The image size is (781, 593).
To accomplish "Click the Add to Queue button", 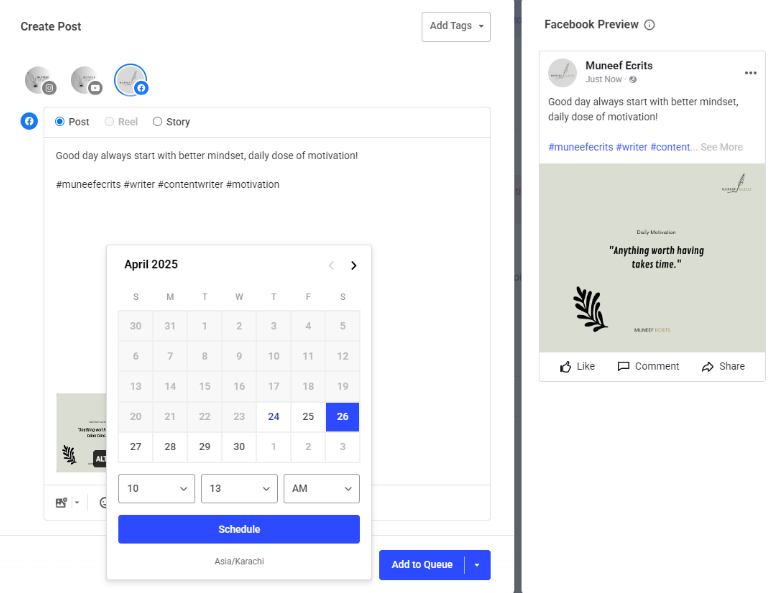I will click(422, 565).
